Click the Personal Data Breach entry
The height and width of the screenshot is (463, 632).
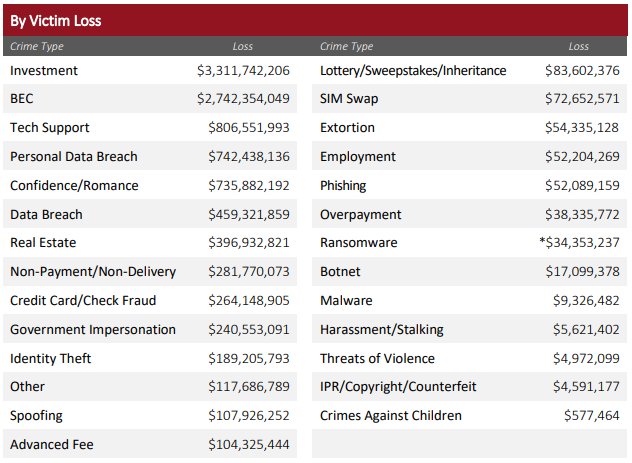pyautogui.click(x=74, y=157)
